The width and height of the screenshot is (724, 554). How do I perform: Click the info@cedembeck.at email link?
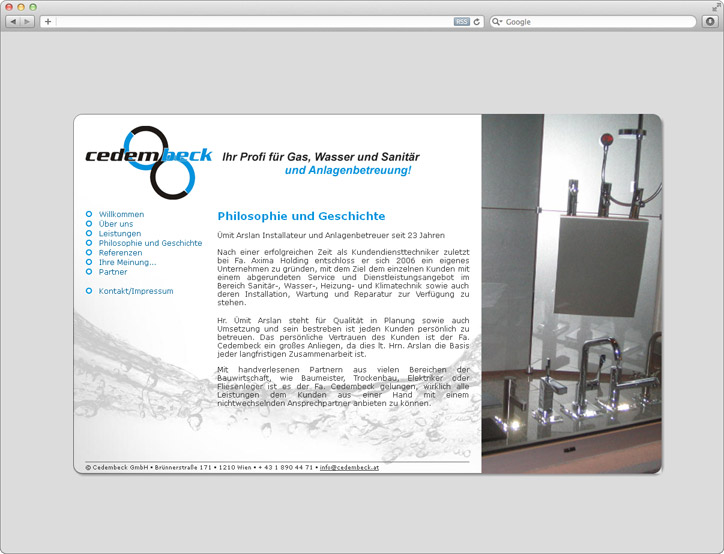click(x=350, y=467)
